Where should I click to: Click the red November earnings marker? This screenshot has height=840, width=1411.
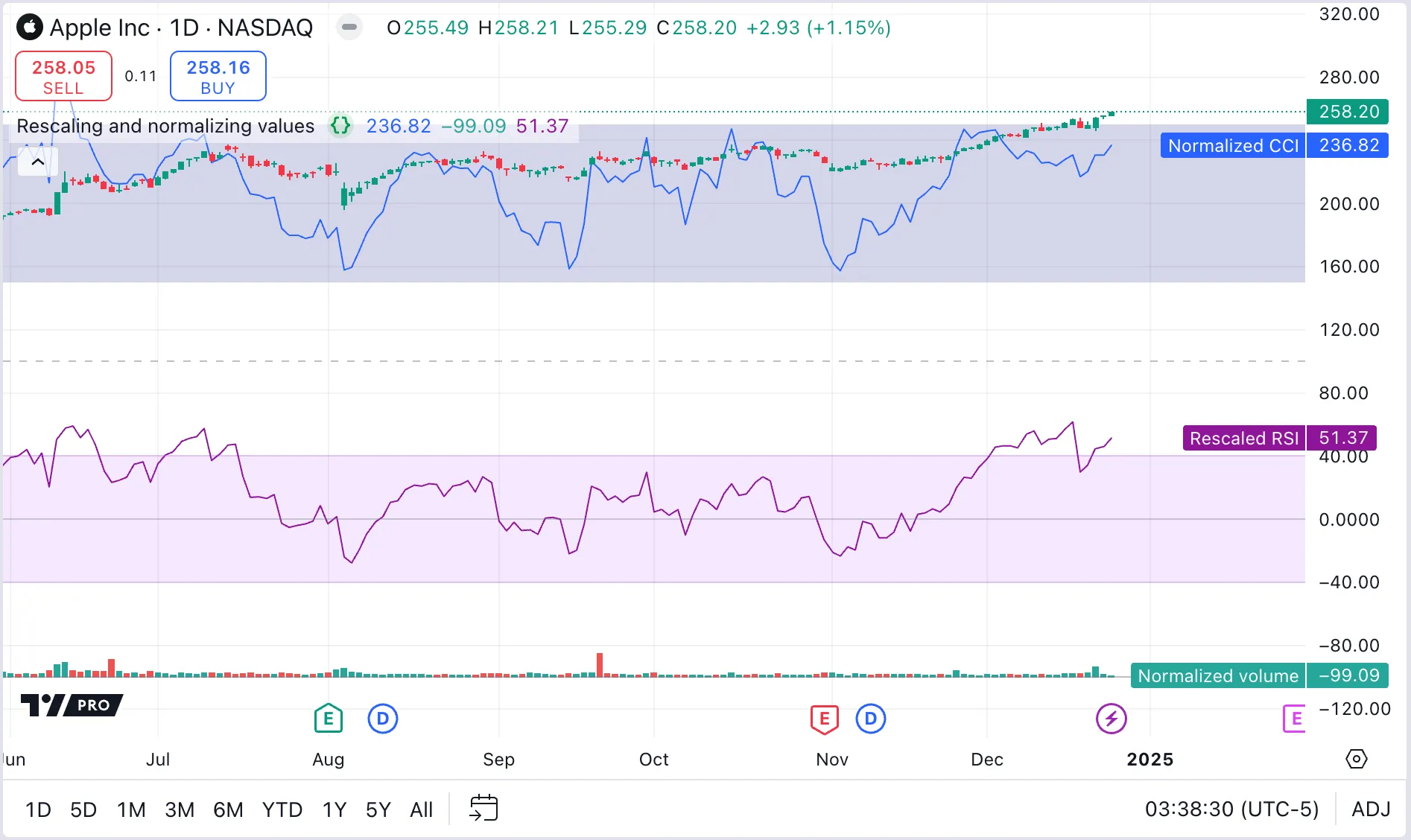pyautogui.click(x=824, y=719)
